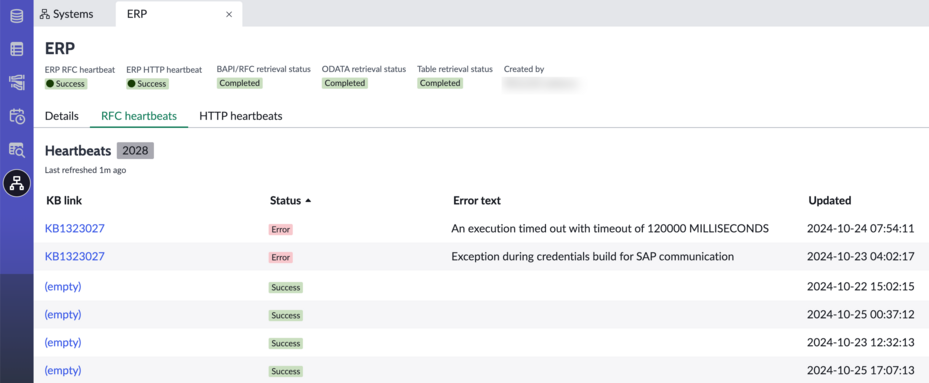Click Error status in 07:54:11 row

[x=281, y=229]
